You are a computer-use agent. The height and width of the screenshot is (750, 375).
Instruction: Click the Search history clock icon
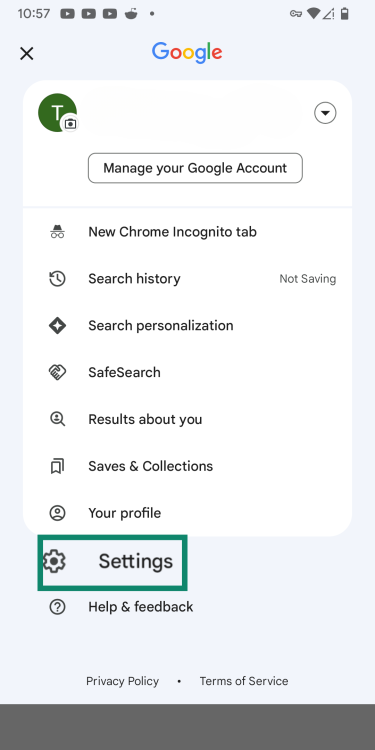(x=57, y=279)
